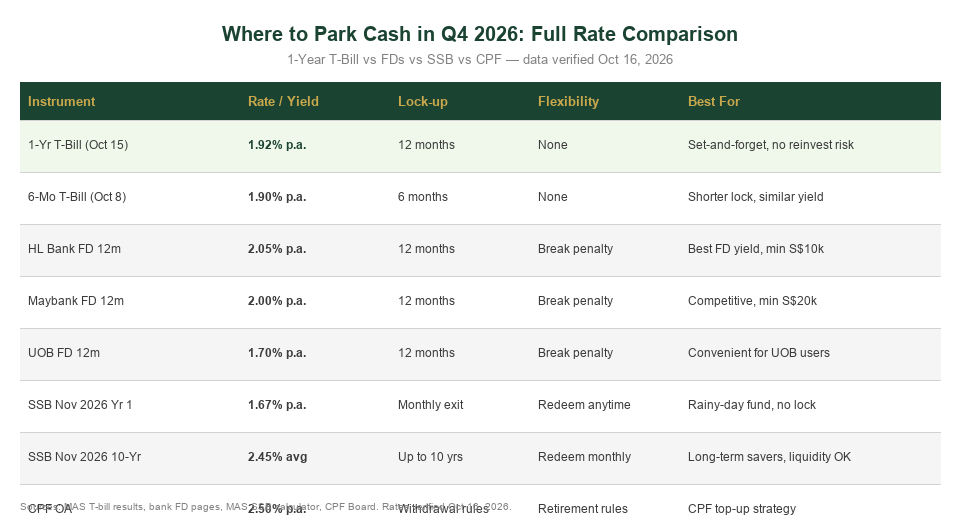
Task: Click 'Convenient for UOB users' cell
Action: 758,353
